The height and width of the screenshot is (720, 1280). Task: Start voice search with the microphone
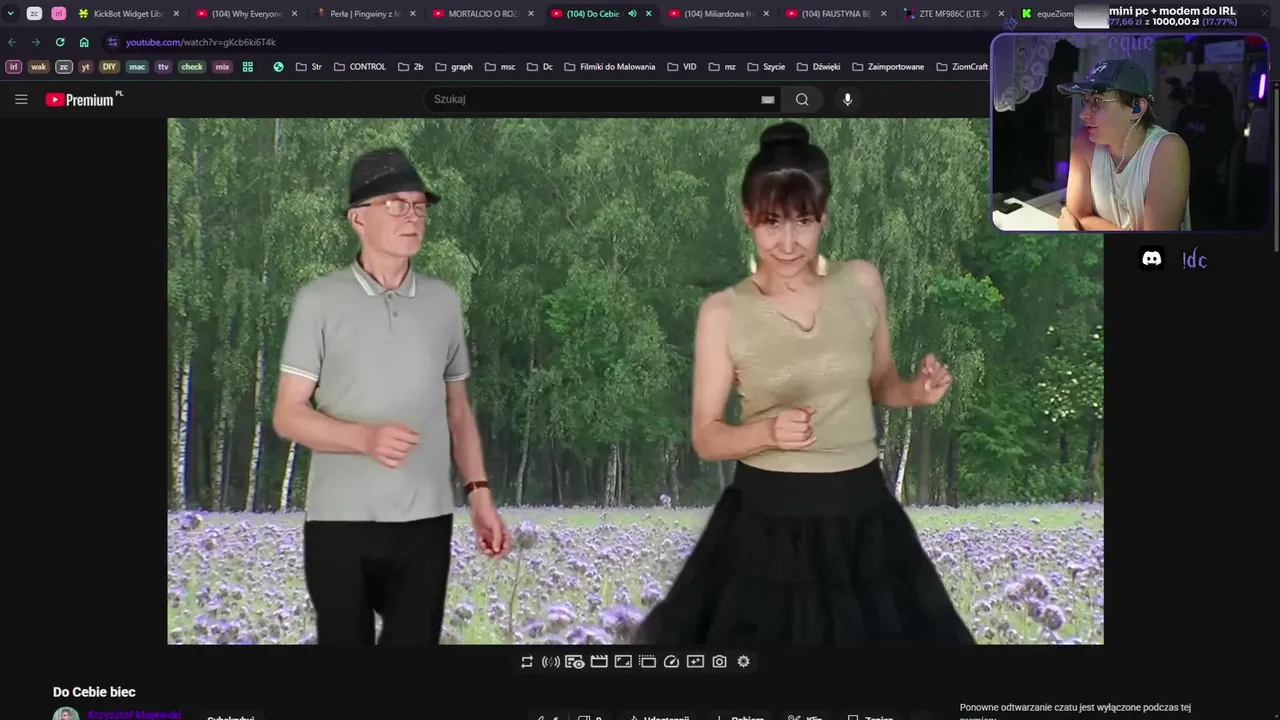[x=848, y=99]
